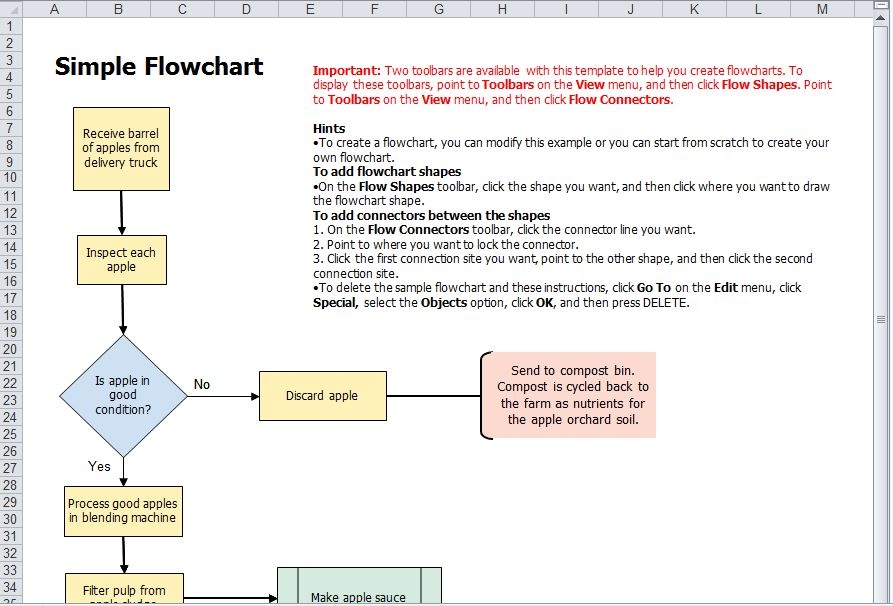Select the 'Inspect each apple' process box
This screenshot has width=893, height=606.
pyautogui.click(x=121, y=259)
